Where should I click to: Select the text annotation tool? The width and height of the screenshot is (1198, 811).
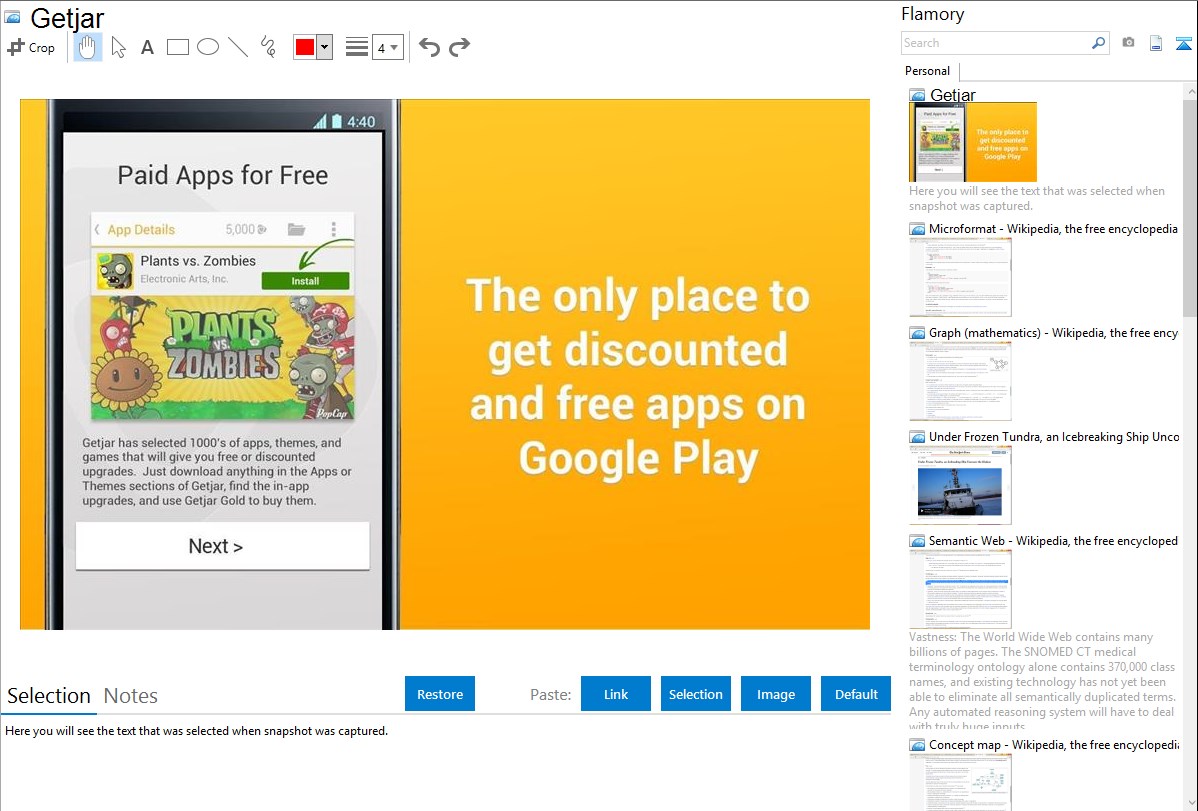pyautogui.click(x=147, y=47)
